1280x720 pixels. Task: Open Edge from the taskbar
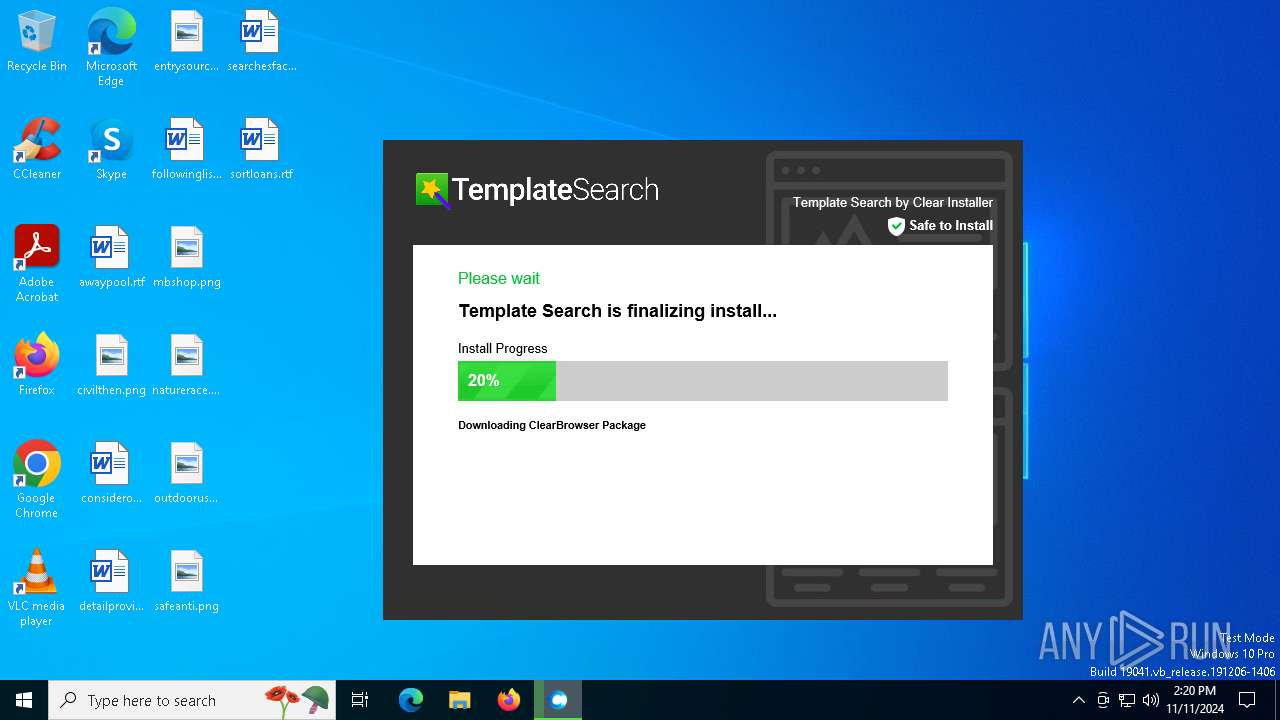pyautogui.click(x=411, y=700)
